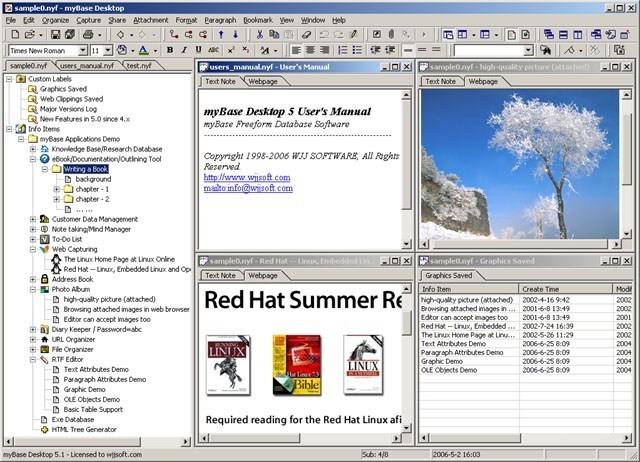Image resolution: width=640 pixels, height=462 pixels.
Task: Toggle Bold formatting button
Action: [x=170, y=50]
